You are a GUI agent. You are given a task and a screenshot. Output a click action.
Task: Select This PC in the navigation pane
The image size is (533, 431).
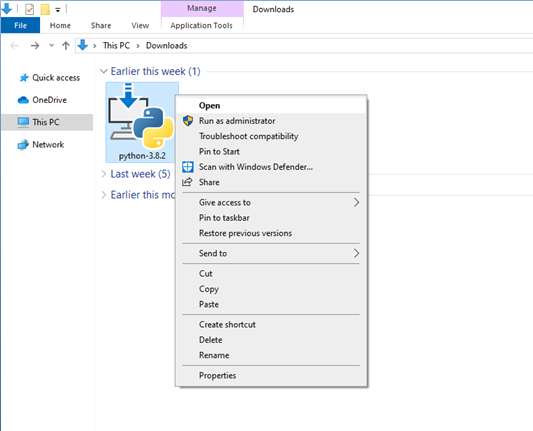(x=47, y=122)
